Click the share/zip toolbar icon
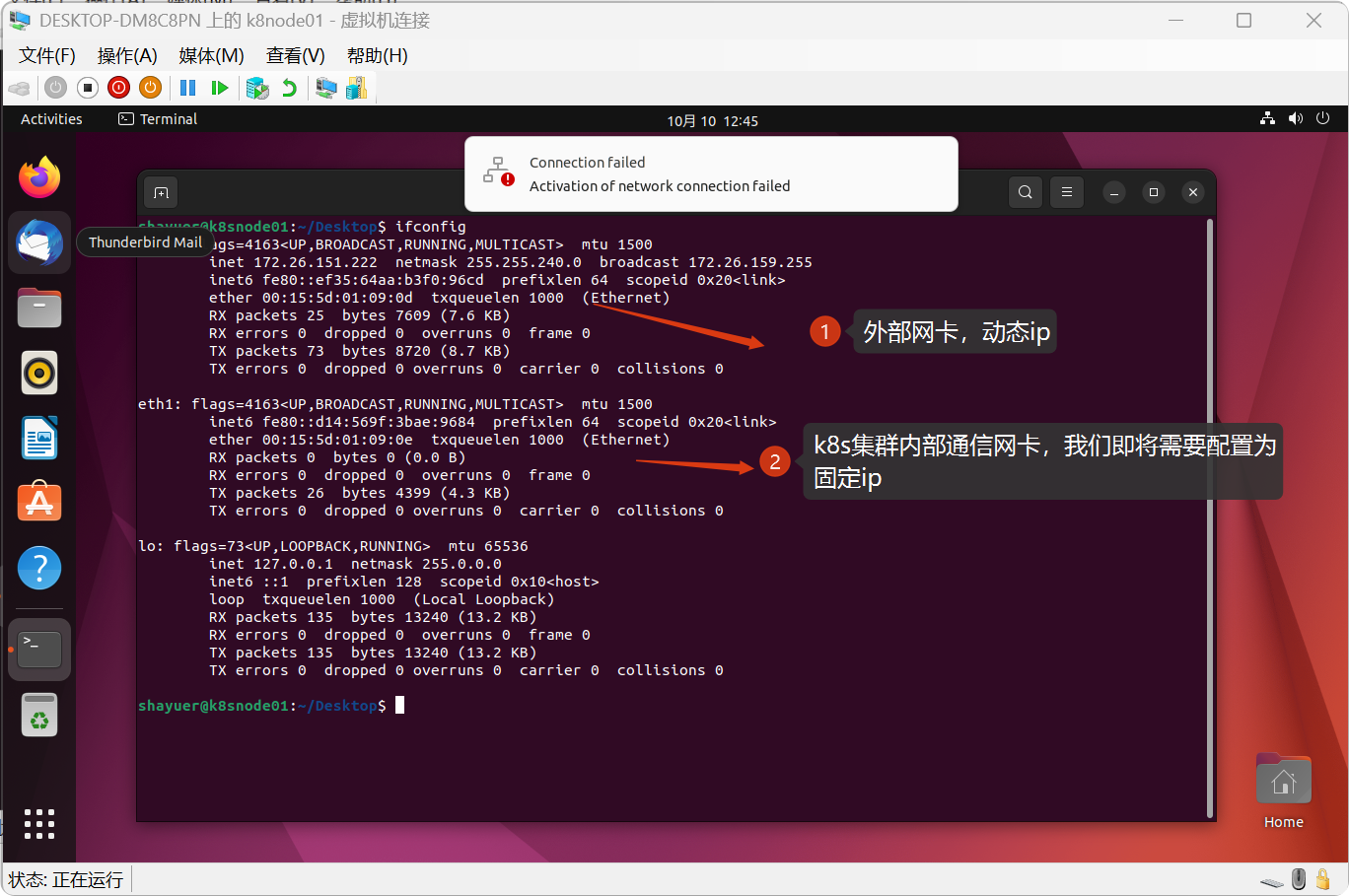The width and height of the screenshot is (1349, 896). coord(357,88)
